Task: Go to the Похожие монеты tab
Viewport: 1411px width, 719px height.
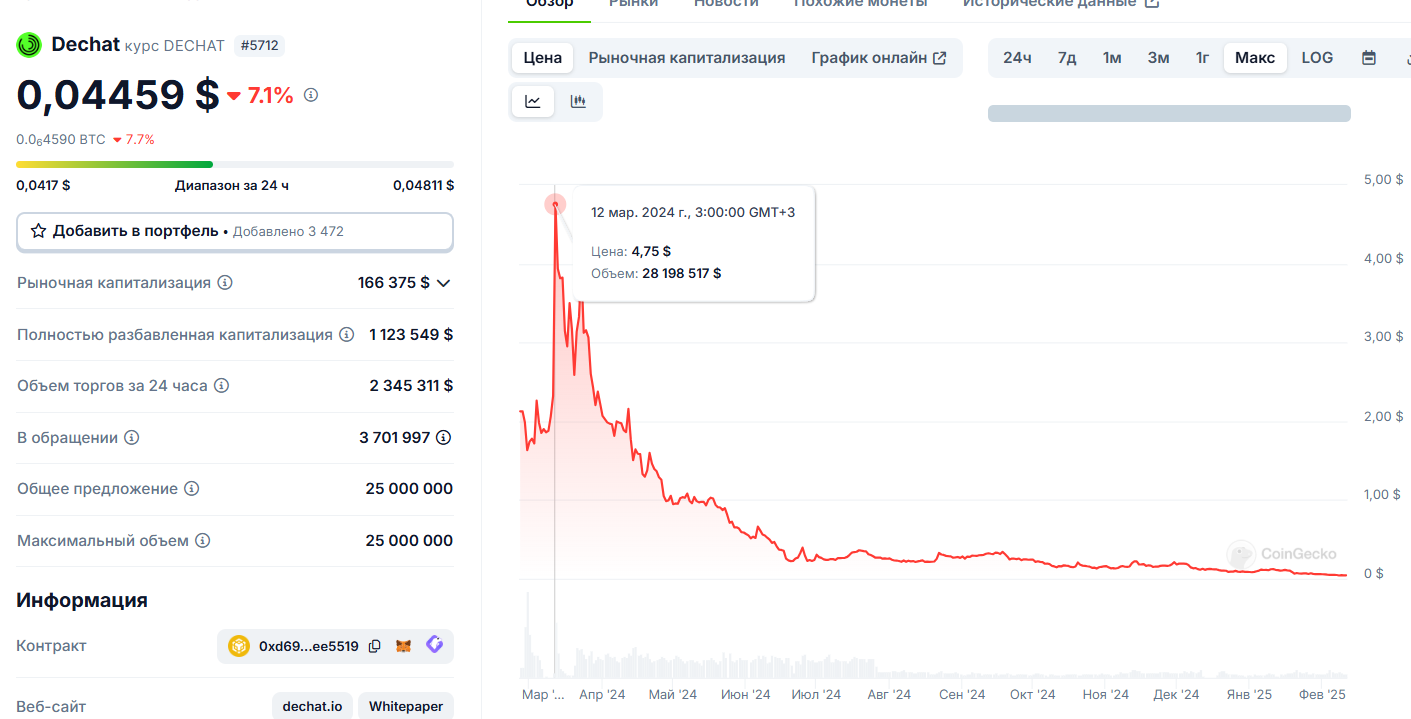Action: point(860,3)
